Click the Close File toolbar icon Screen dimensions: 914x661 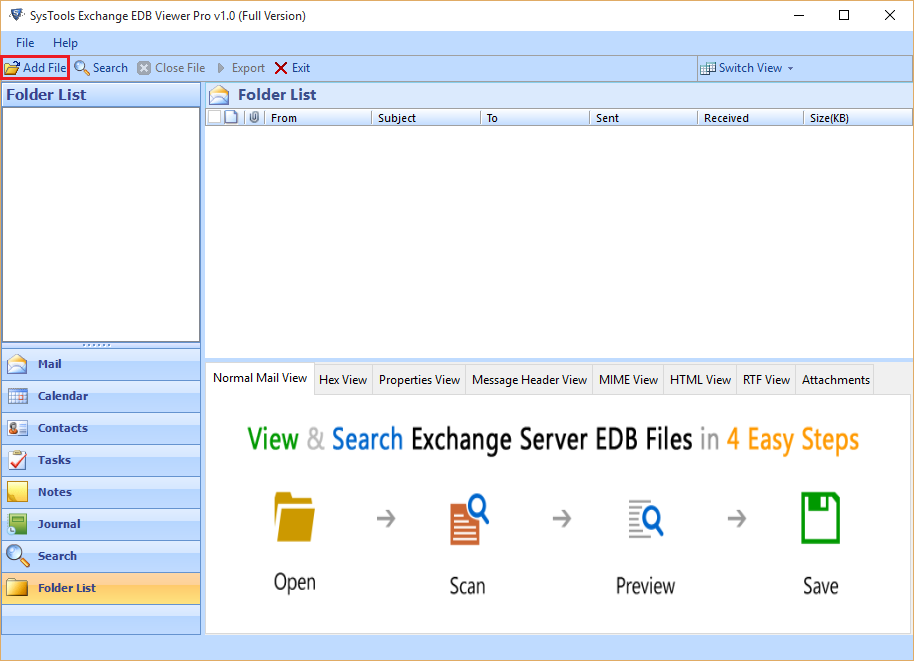144,68
